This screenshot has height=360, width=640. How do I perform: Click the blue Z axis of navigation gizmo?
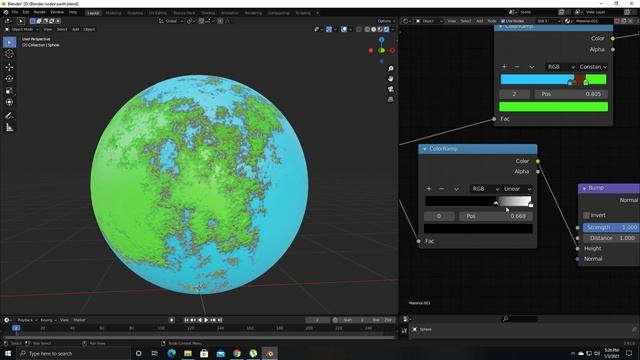click(381, 40)
